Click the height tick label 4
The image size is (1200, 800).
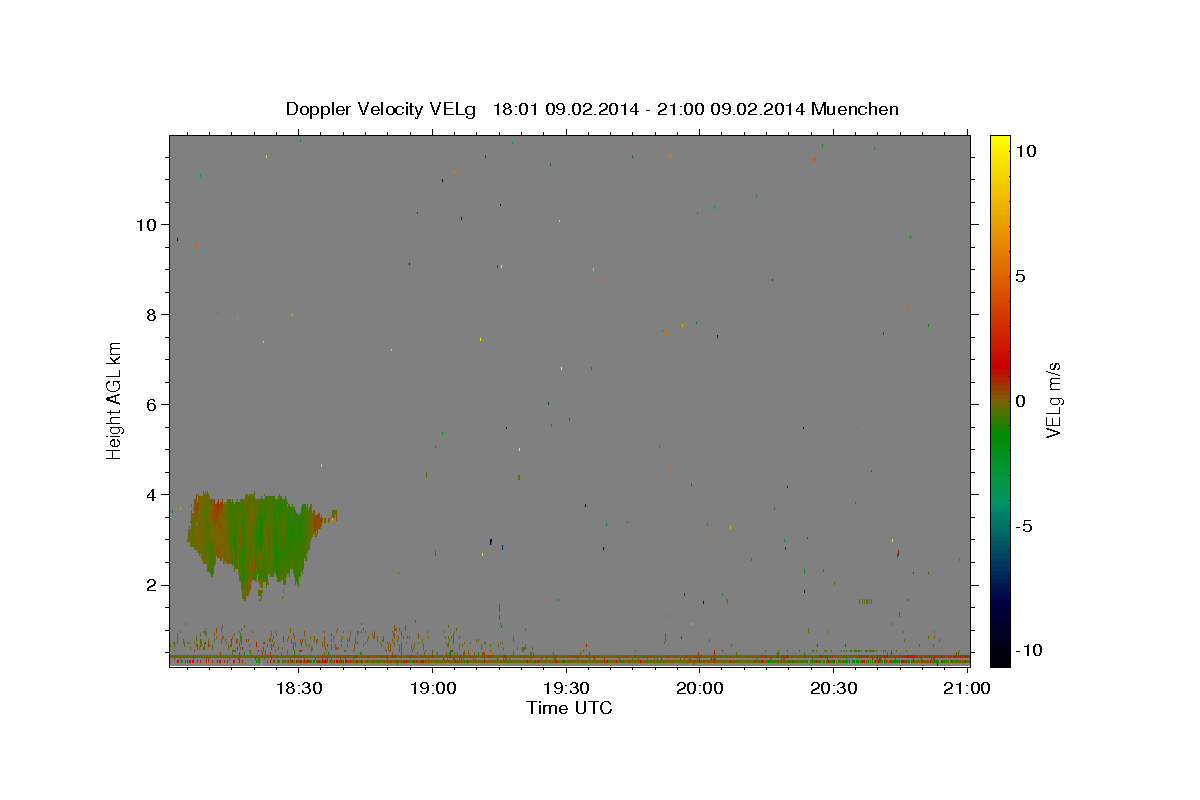pos(151,494)
